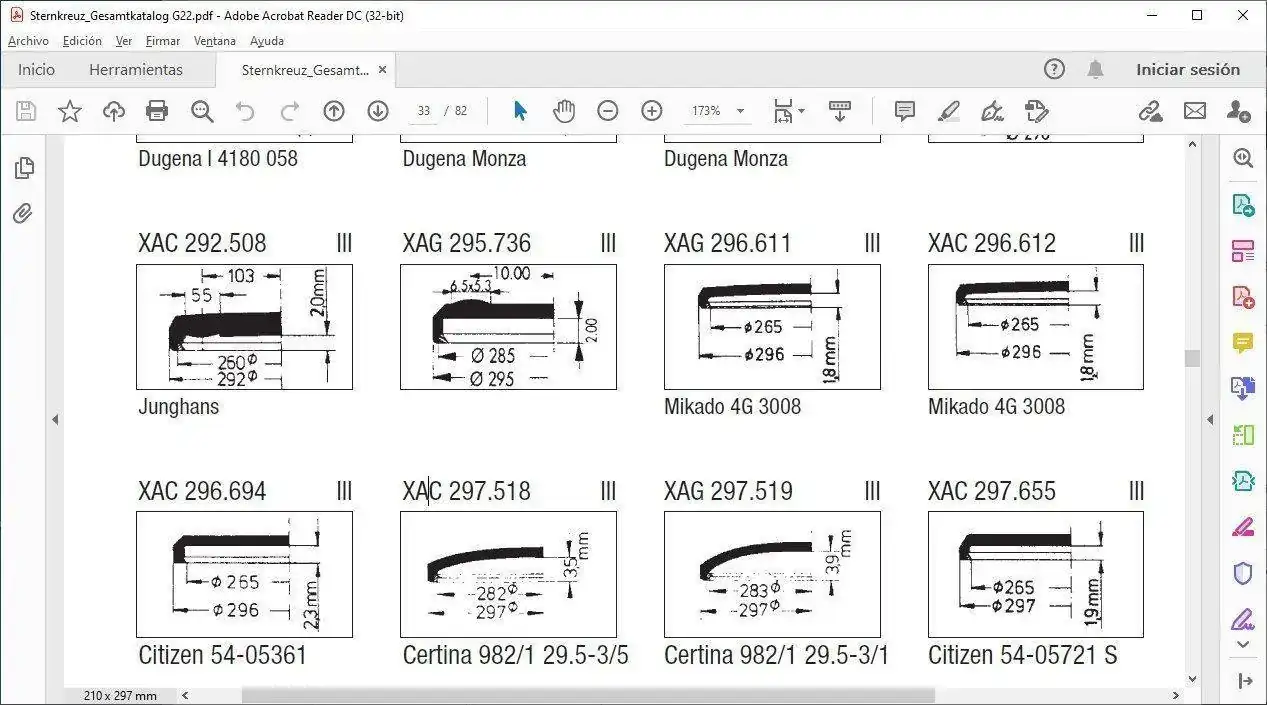1267x705 pixels.
Task: Select the Hand pan tool
Action: [564, 111]
